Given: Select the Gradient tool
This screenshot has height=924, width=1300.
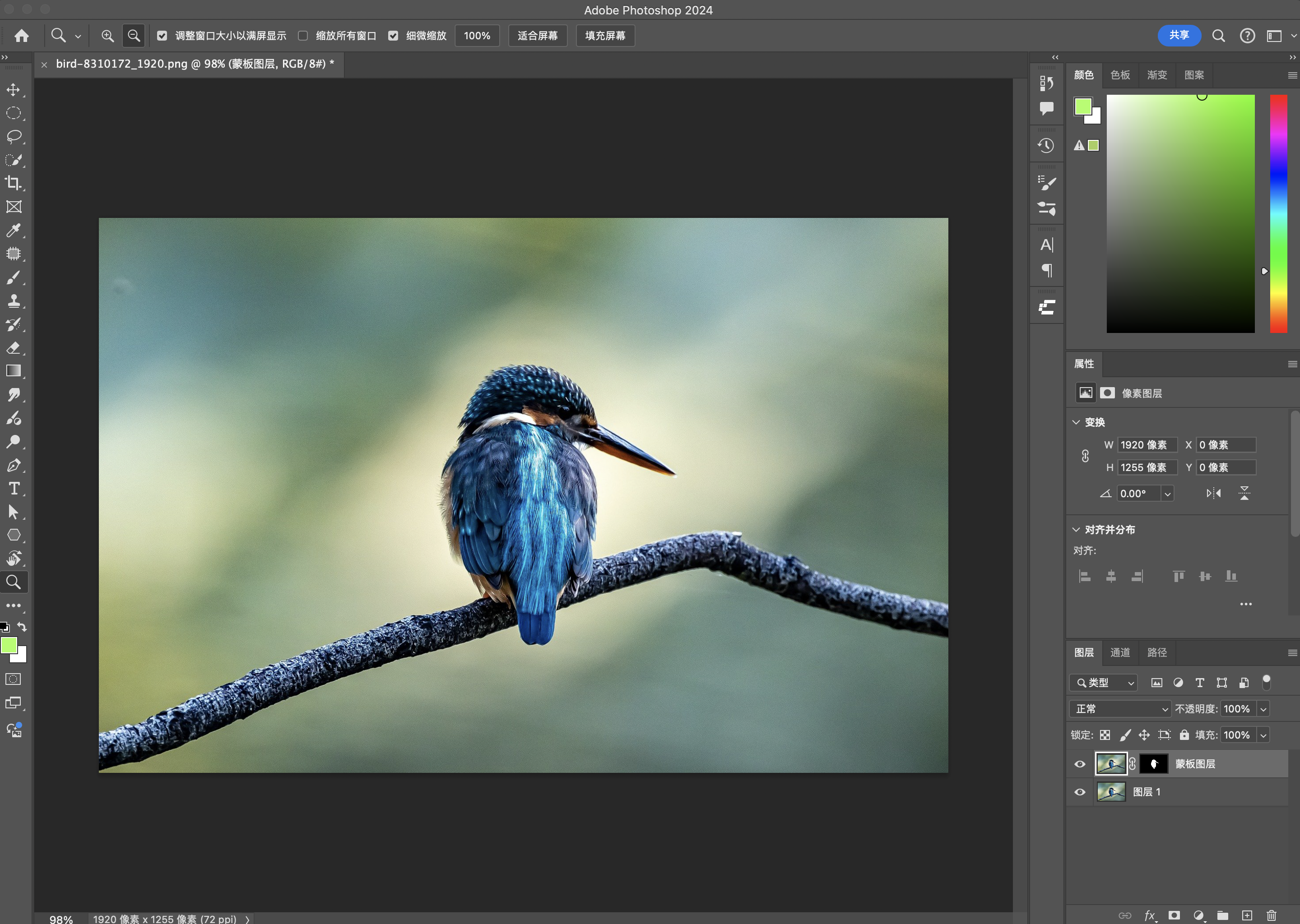Looking at the screenshot, I should [x=14, y=371].
